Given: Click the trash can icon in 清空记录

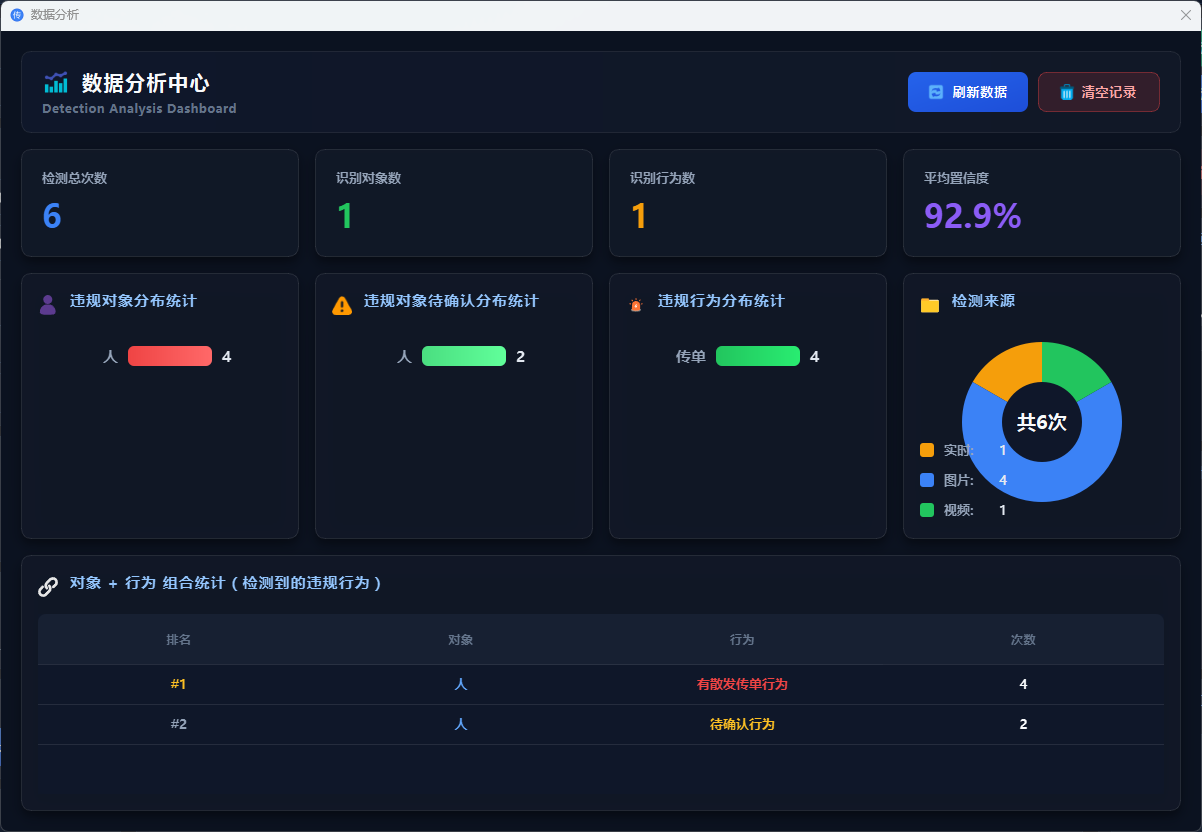Looking at the screenshot, I should tap(1066, 92).
